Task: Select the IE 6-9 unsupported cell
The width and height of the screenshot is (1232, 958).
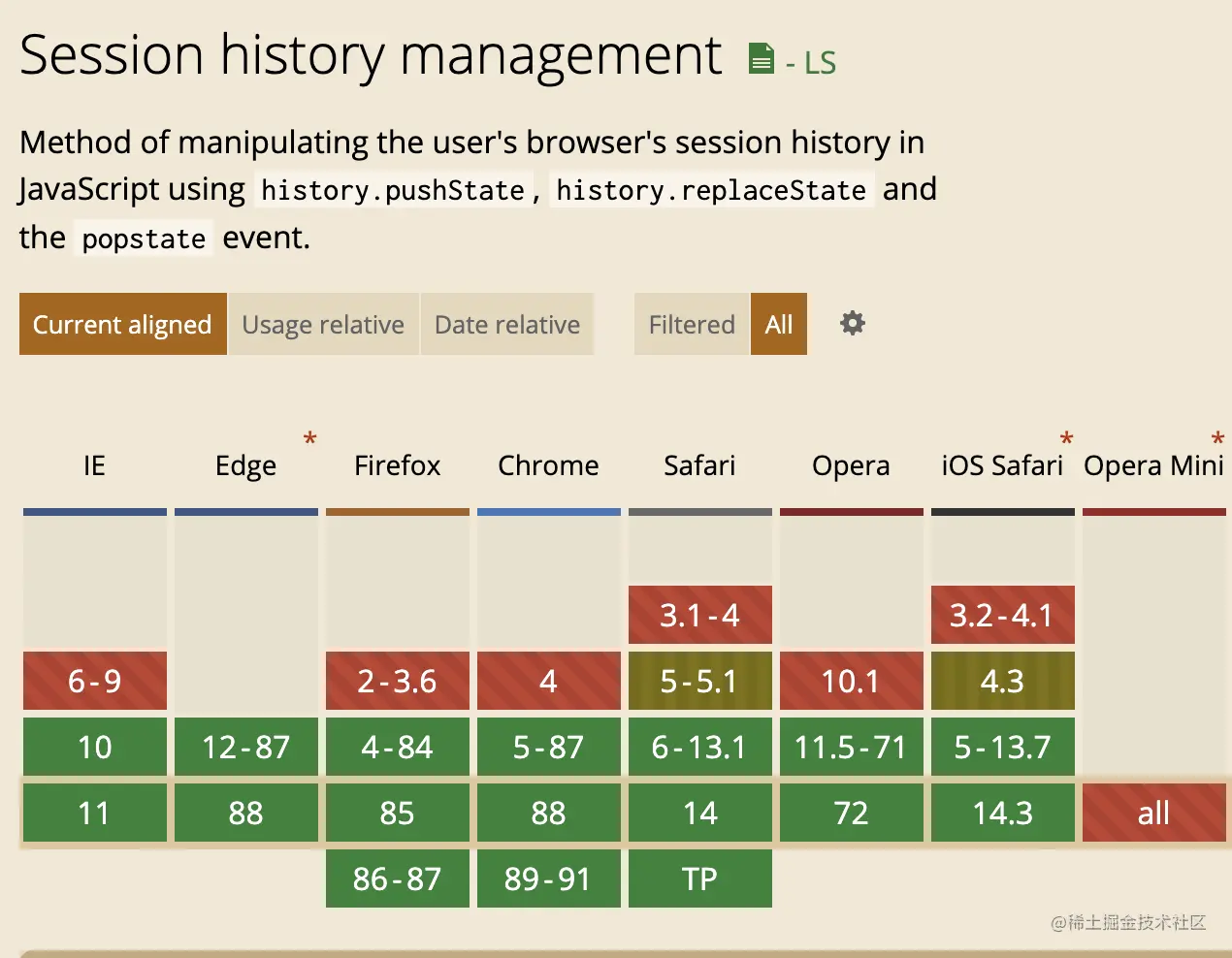Action: tap(95, 681)
